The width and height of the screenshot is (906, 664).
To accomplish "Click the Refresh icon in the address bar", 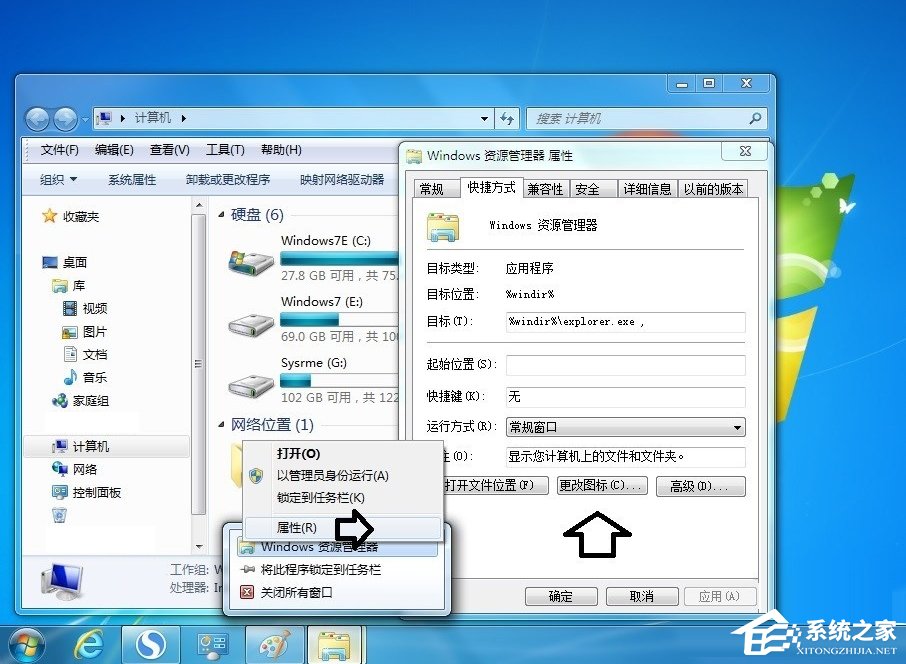I will [508, 118].
